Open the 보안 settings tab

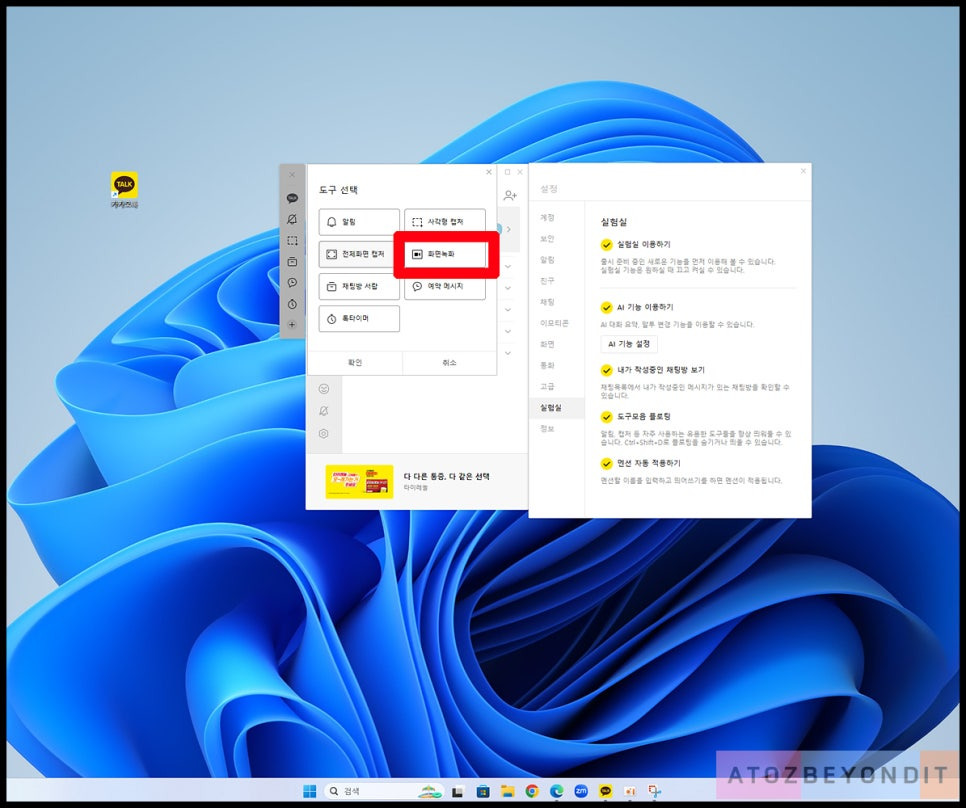[x=547, y=238]
